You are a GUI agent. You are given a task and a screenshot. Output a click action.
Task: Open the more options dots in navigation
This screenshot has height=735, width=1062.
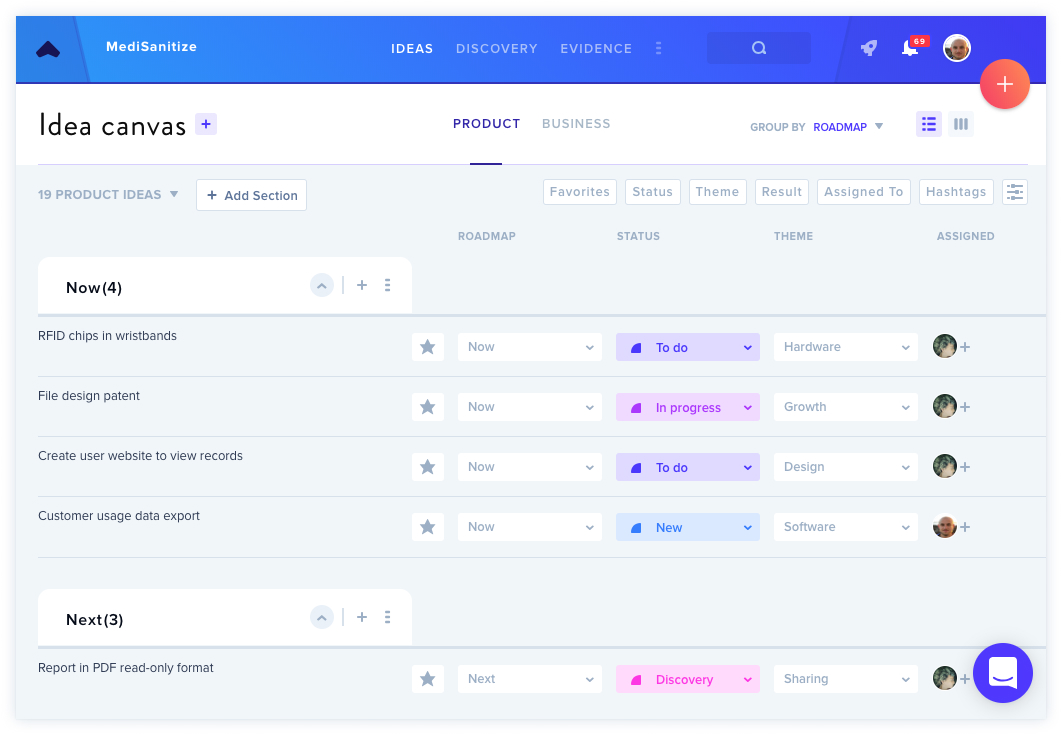[x=658, y=48]
